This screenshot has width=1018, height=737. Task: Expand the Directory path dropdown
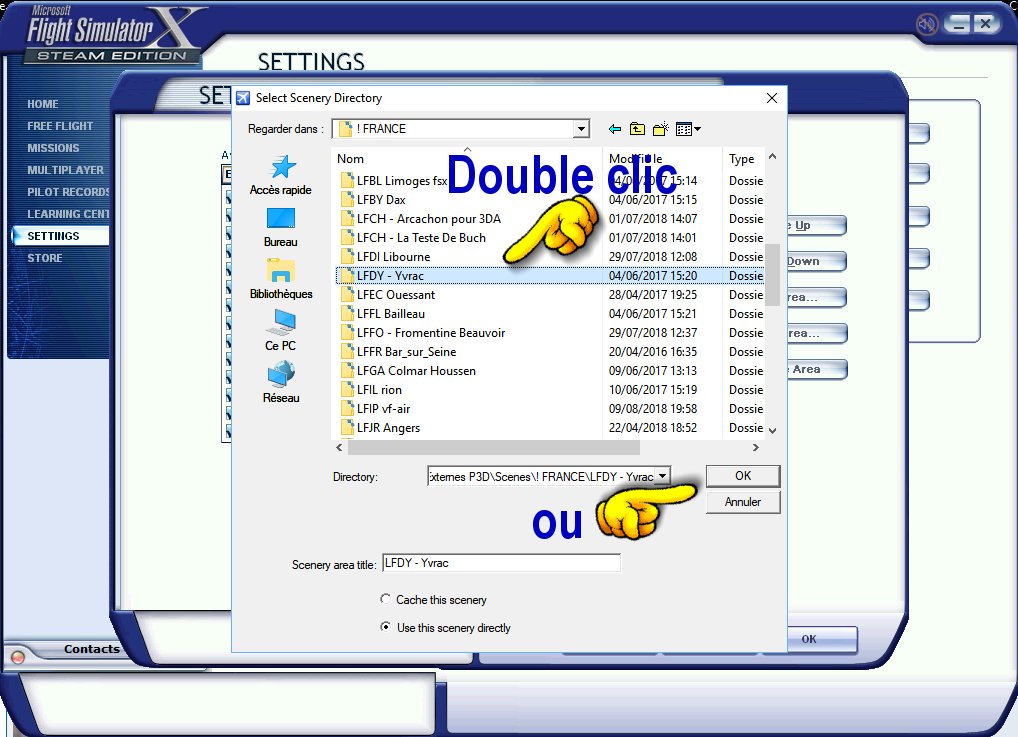pos(662,476)
